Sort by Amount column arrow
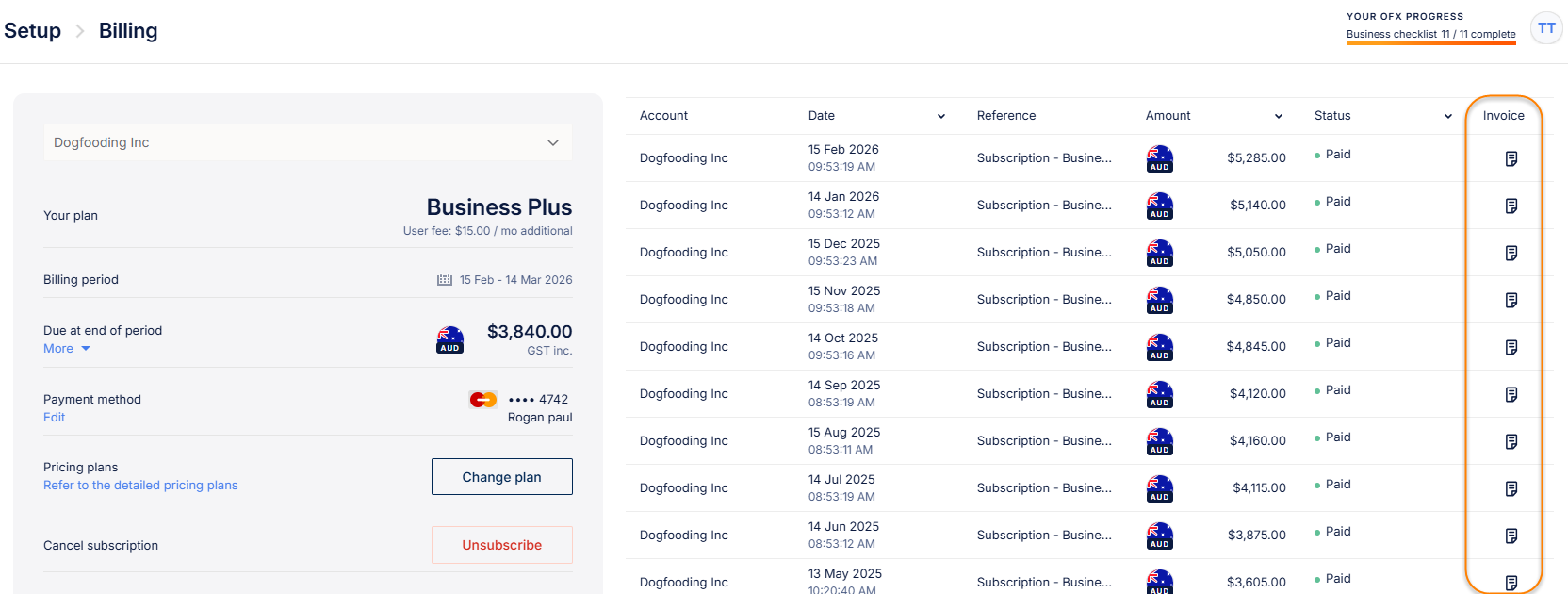This screenshot has height=594, width=1568. click(1278, 116)
